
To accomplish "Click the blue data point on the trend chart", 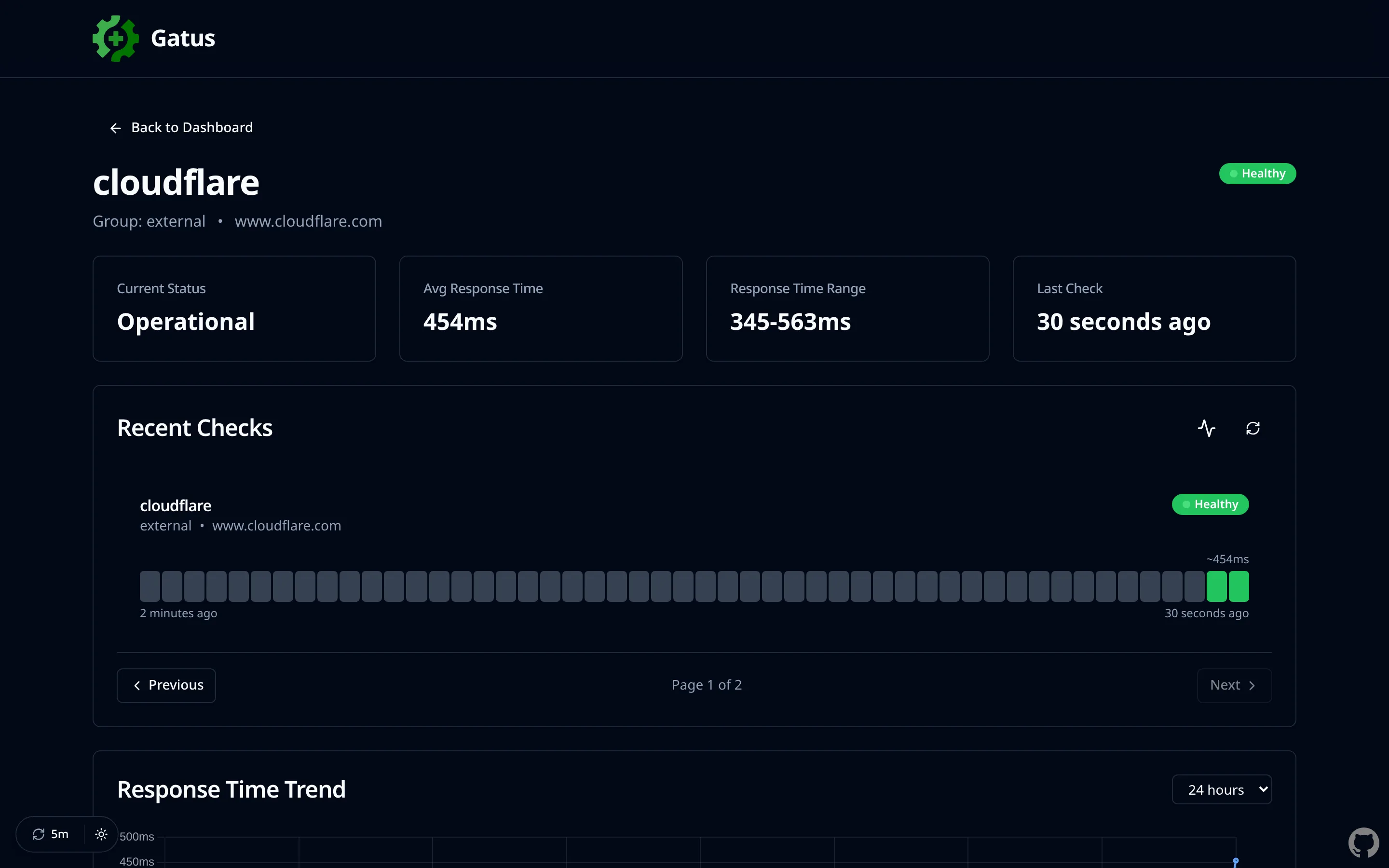I will pyautogui.click(x=1236, y=861).
